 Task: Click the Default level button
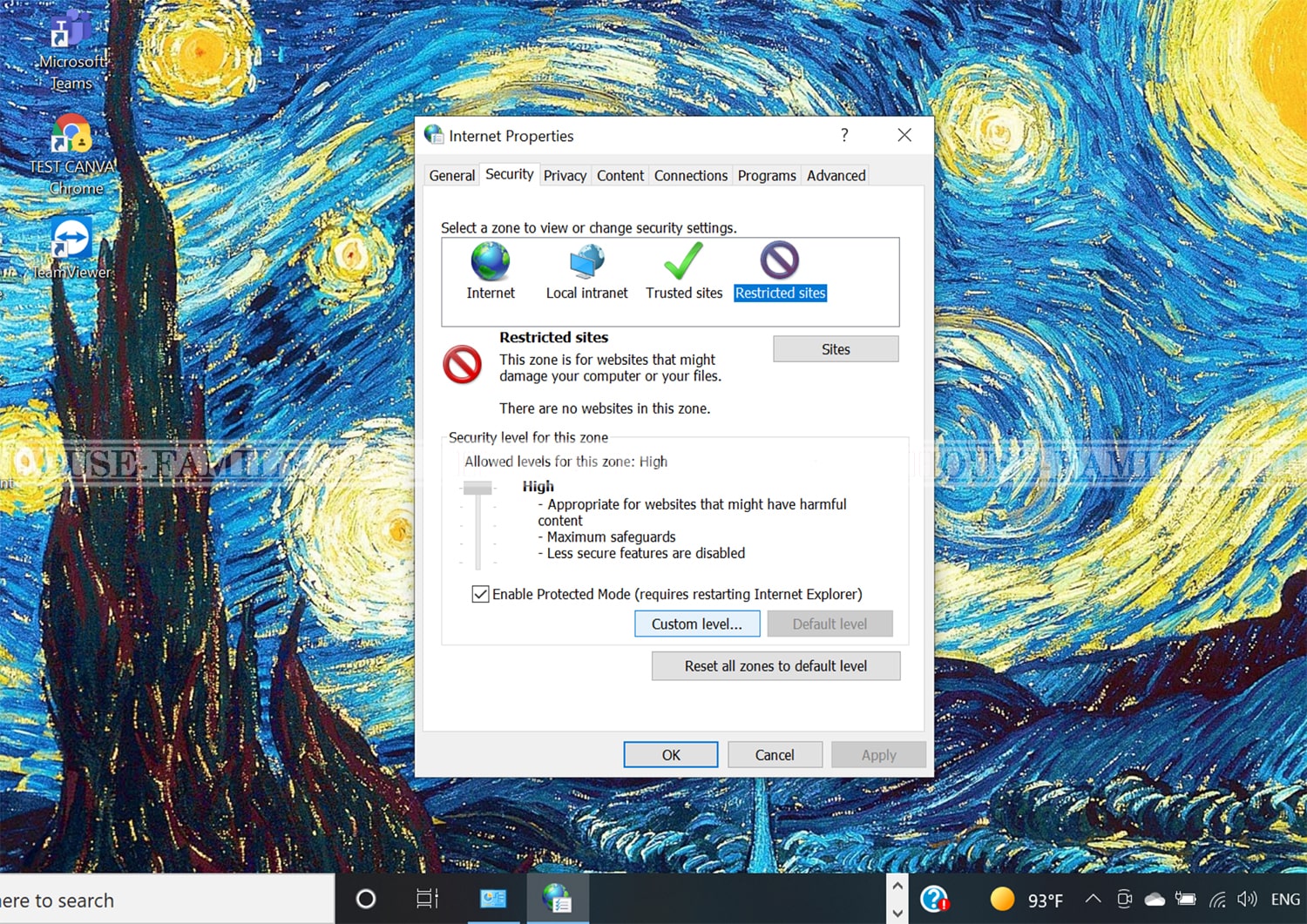click(x=830, y=624)
